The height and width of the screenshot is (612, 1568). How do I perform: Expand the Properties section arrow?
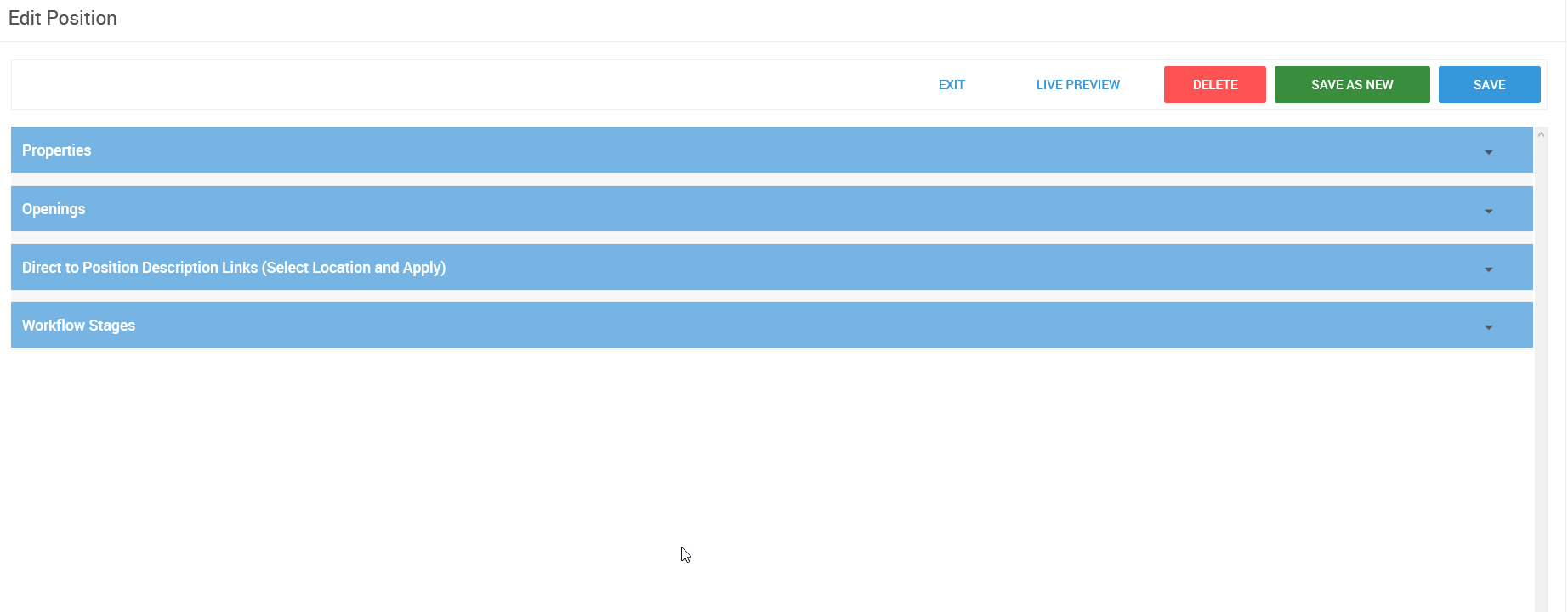(x=1488, y=152)
